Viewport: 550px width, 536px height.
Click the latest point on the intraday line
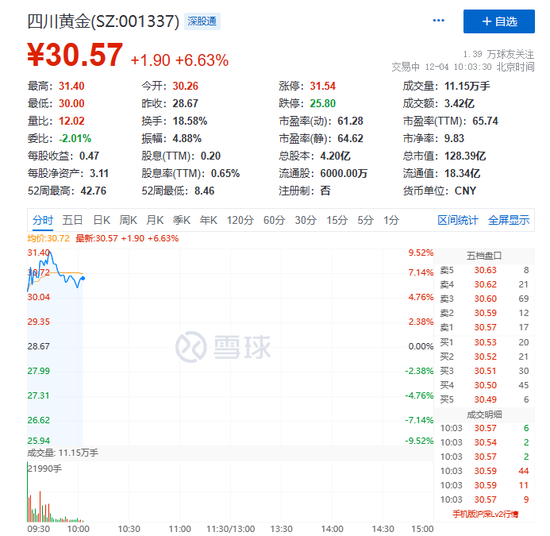(x=83, y=278)
